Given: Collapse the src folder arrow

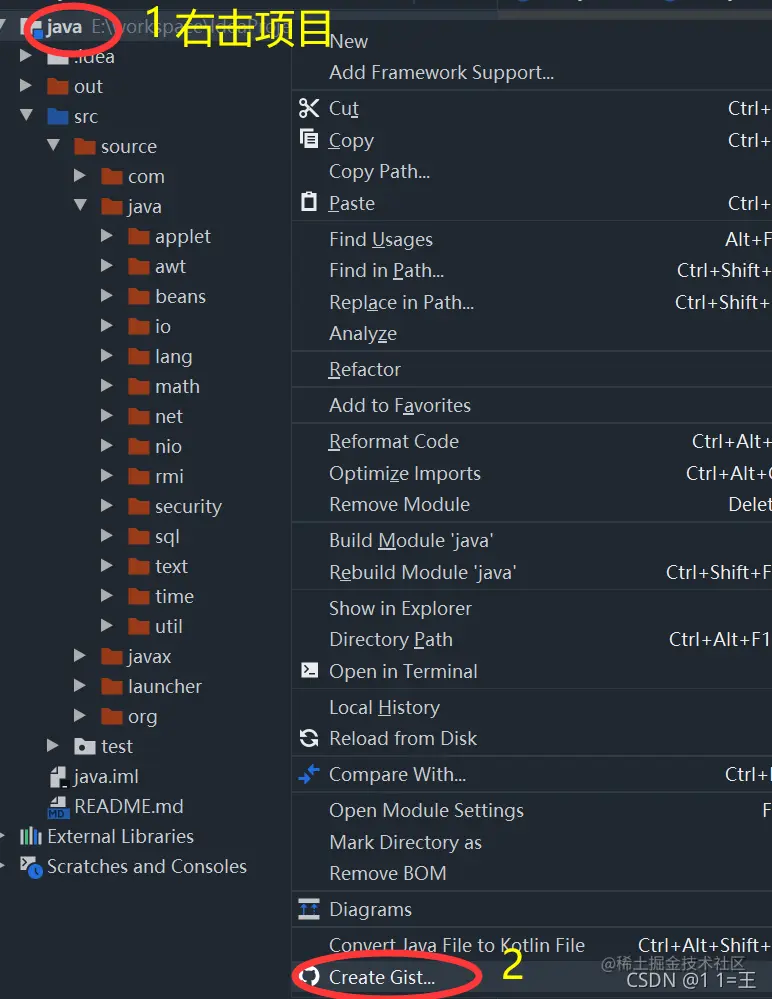Looking at the screenshot, I should [x=26, y=115].
